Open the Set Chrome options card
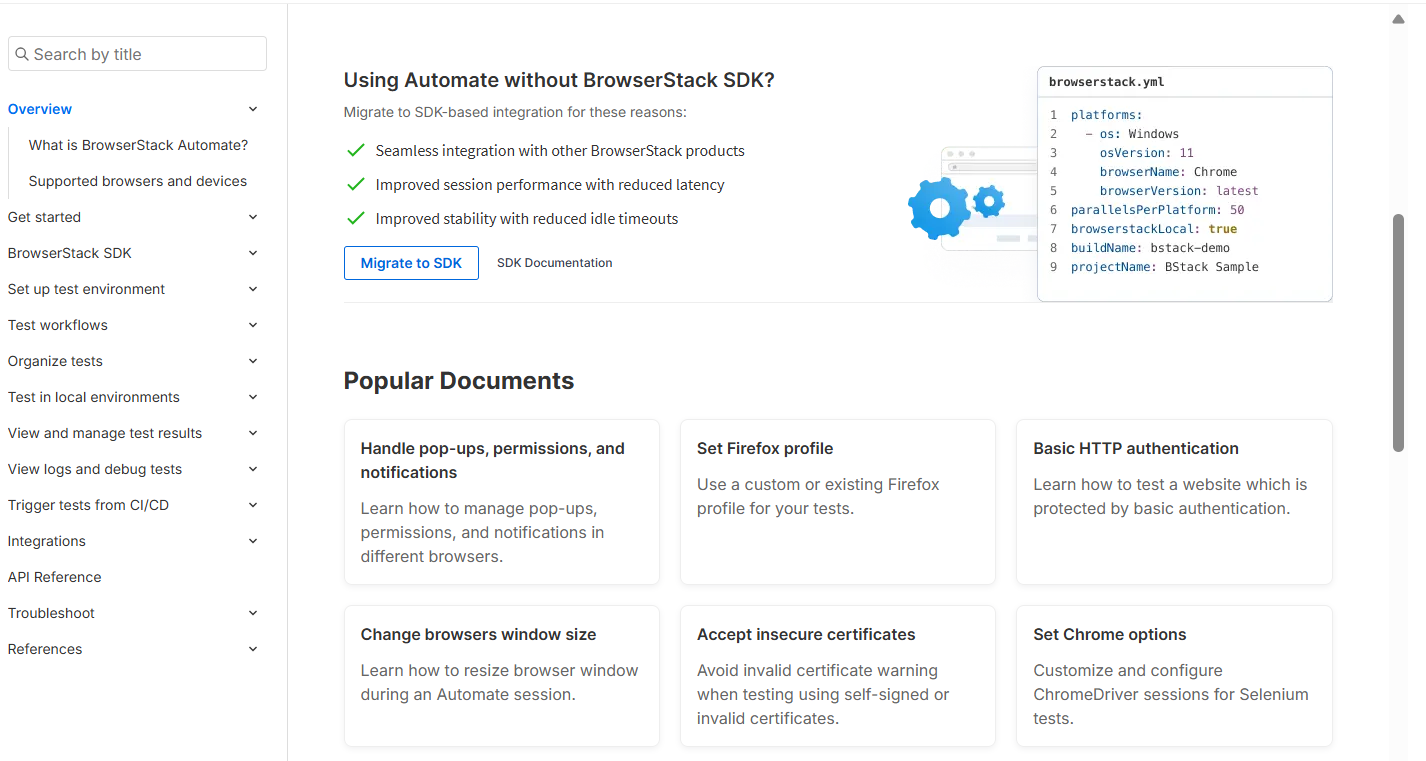Image resolution: width=1426 pixels, height=761 pixels. [x=1174, y=676]
